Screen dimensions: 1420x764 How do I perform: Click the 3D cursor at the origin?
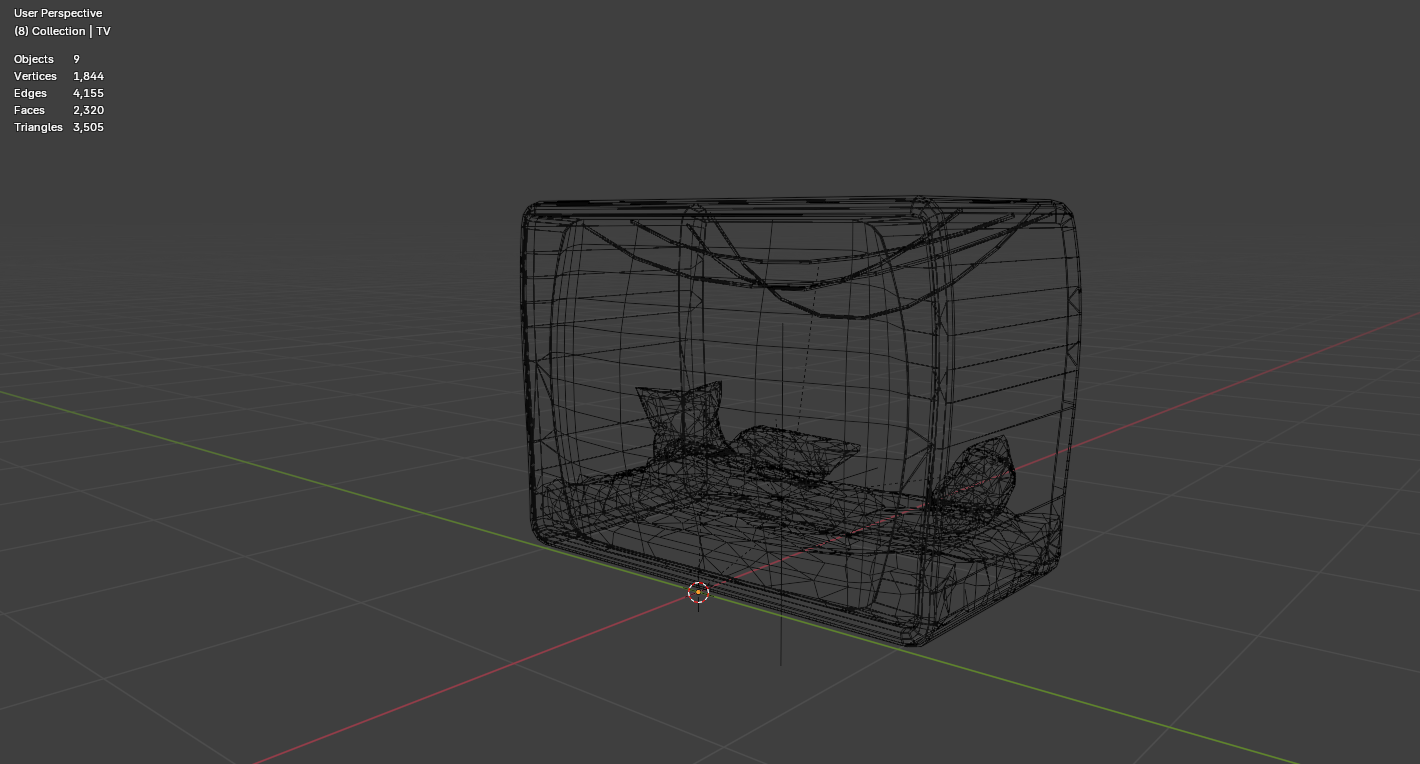[698, 592]
